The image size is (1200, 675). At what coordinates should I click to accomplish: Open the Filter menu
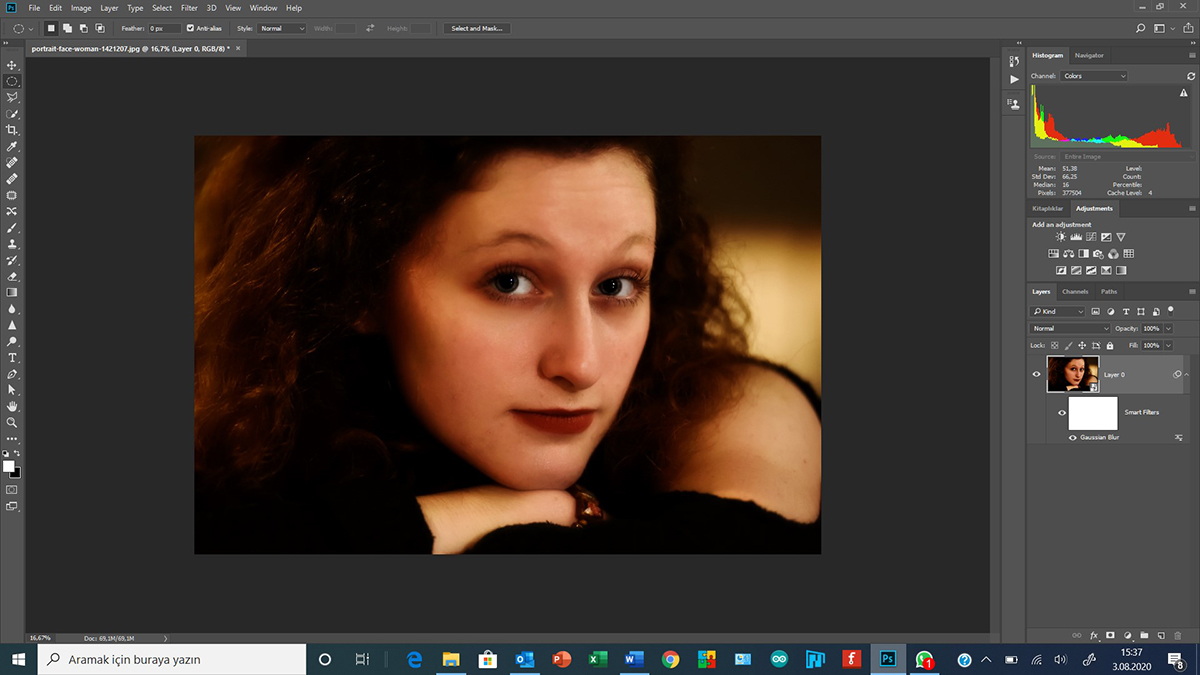point(189,8)
